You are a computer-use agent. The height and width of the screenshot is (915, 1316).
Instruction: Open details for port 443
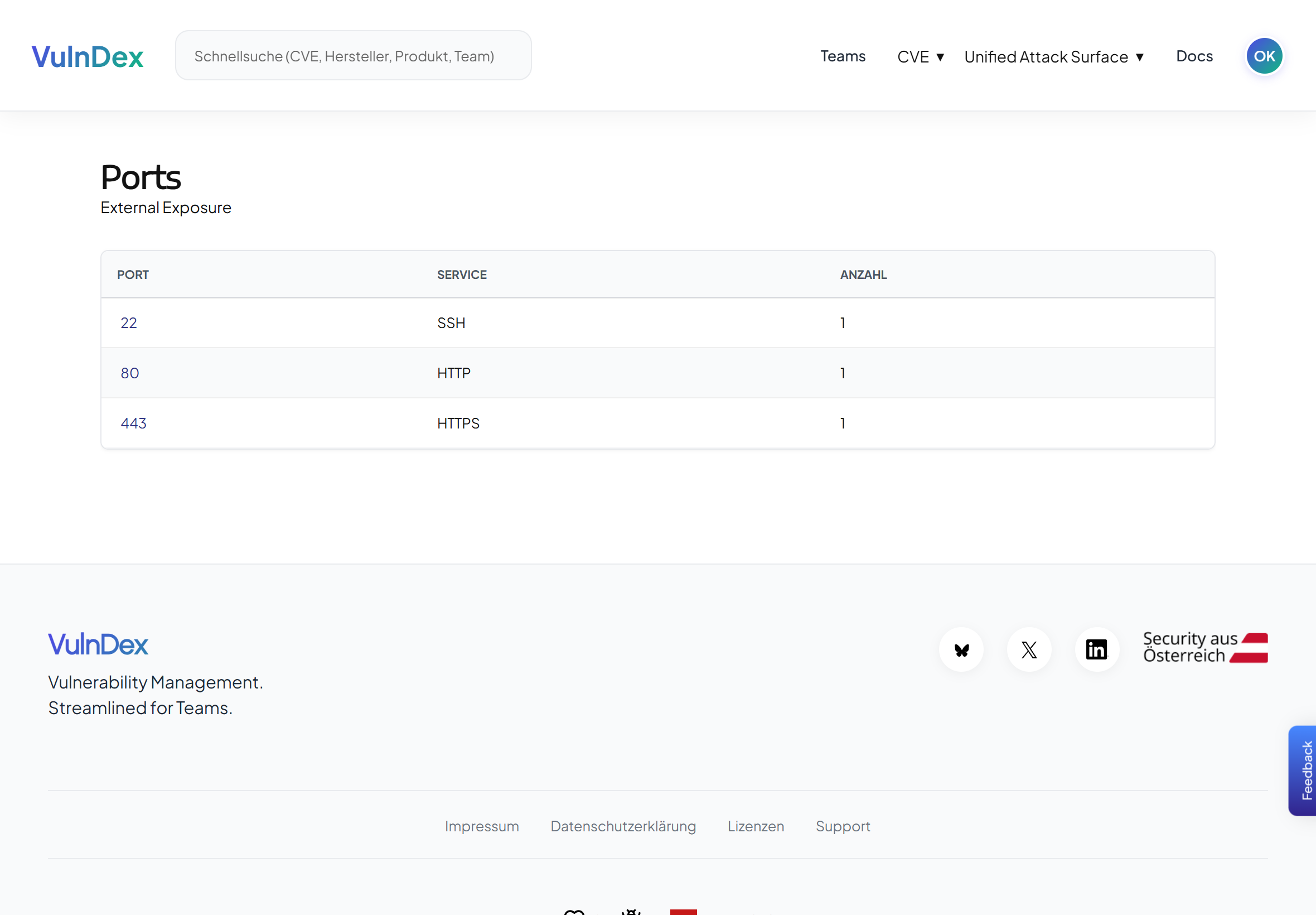tap(133, 423)
